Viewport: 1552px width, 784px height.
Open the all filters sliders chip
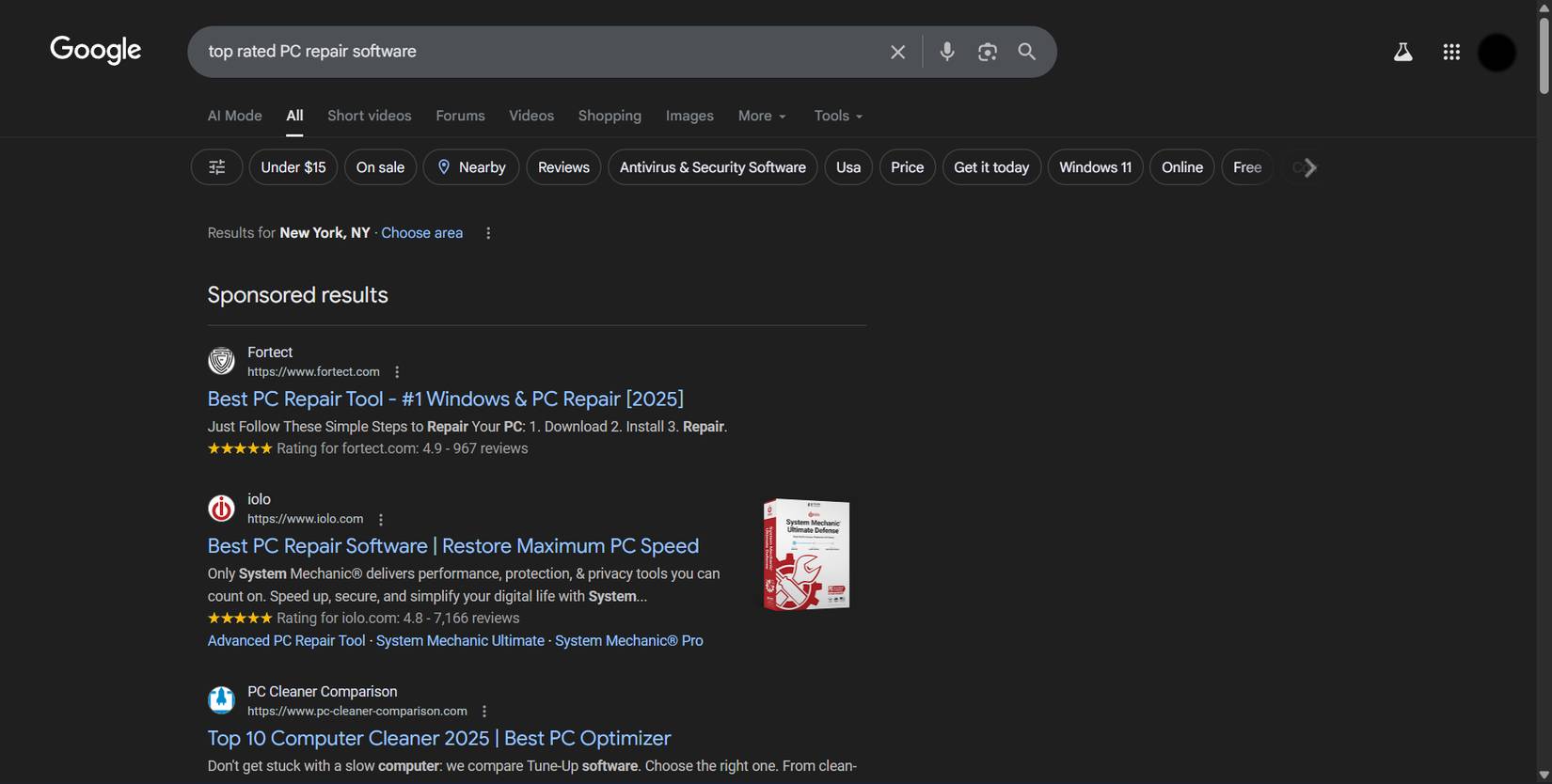tap(217, 167)
